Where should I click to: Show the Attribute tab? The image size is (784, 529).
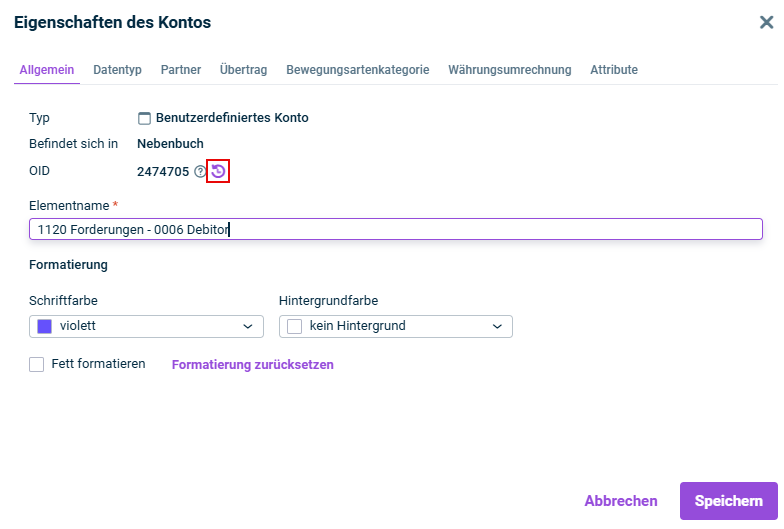pyautogui.click(x=614, y=70)
